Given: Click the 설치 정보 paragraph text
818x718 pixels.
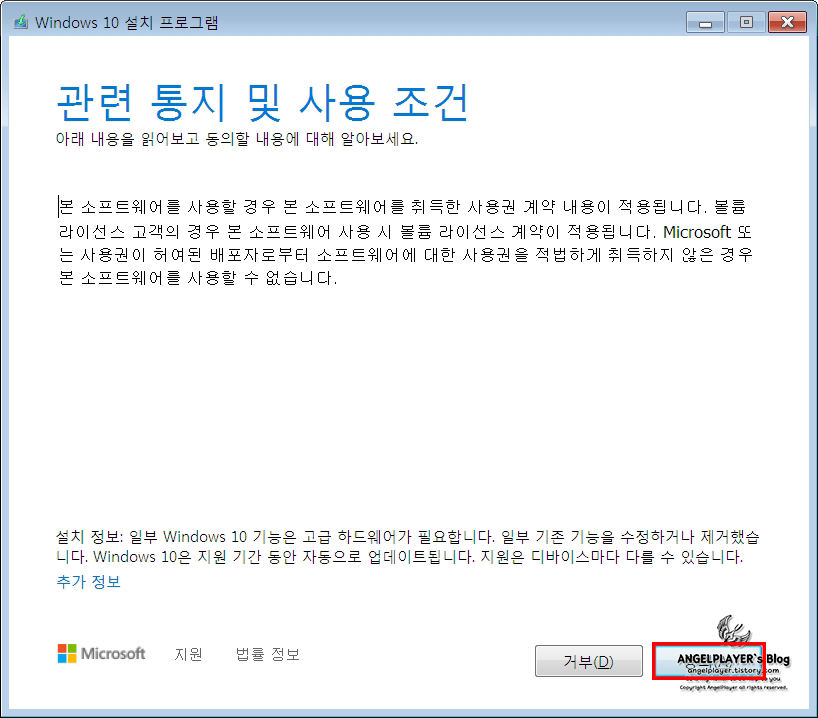Looking at the screenshot, I should pyautogui.click(x=407, y=546).
